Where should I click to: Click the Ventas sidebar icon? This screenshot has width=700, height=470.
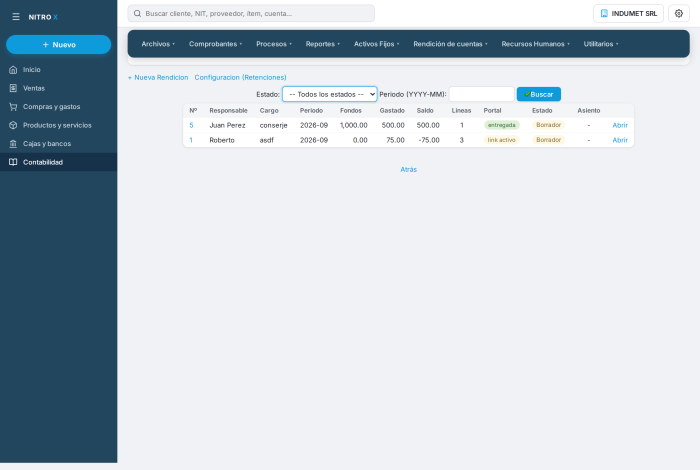pyautogui.click(x=13, y=88)
